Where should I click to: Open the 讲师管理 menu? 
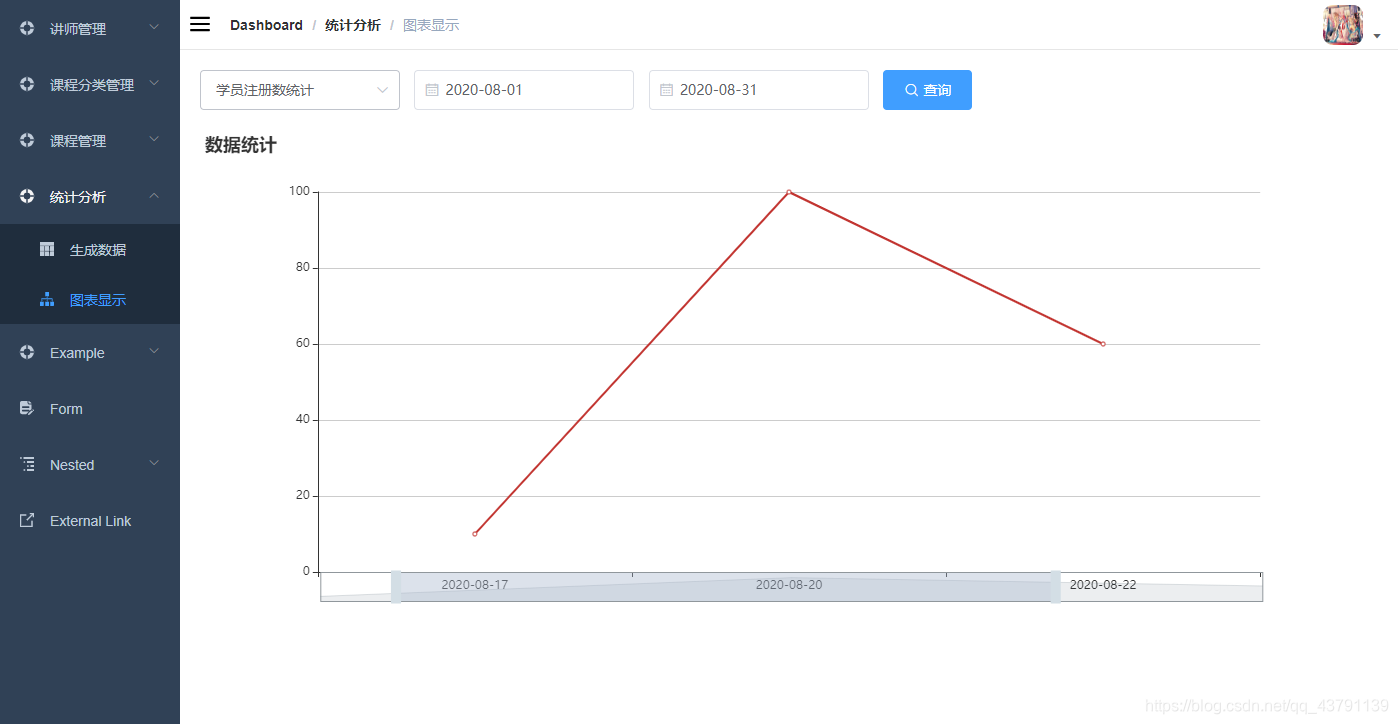(x=90, y=28)
